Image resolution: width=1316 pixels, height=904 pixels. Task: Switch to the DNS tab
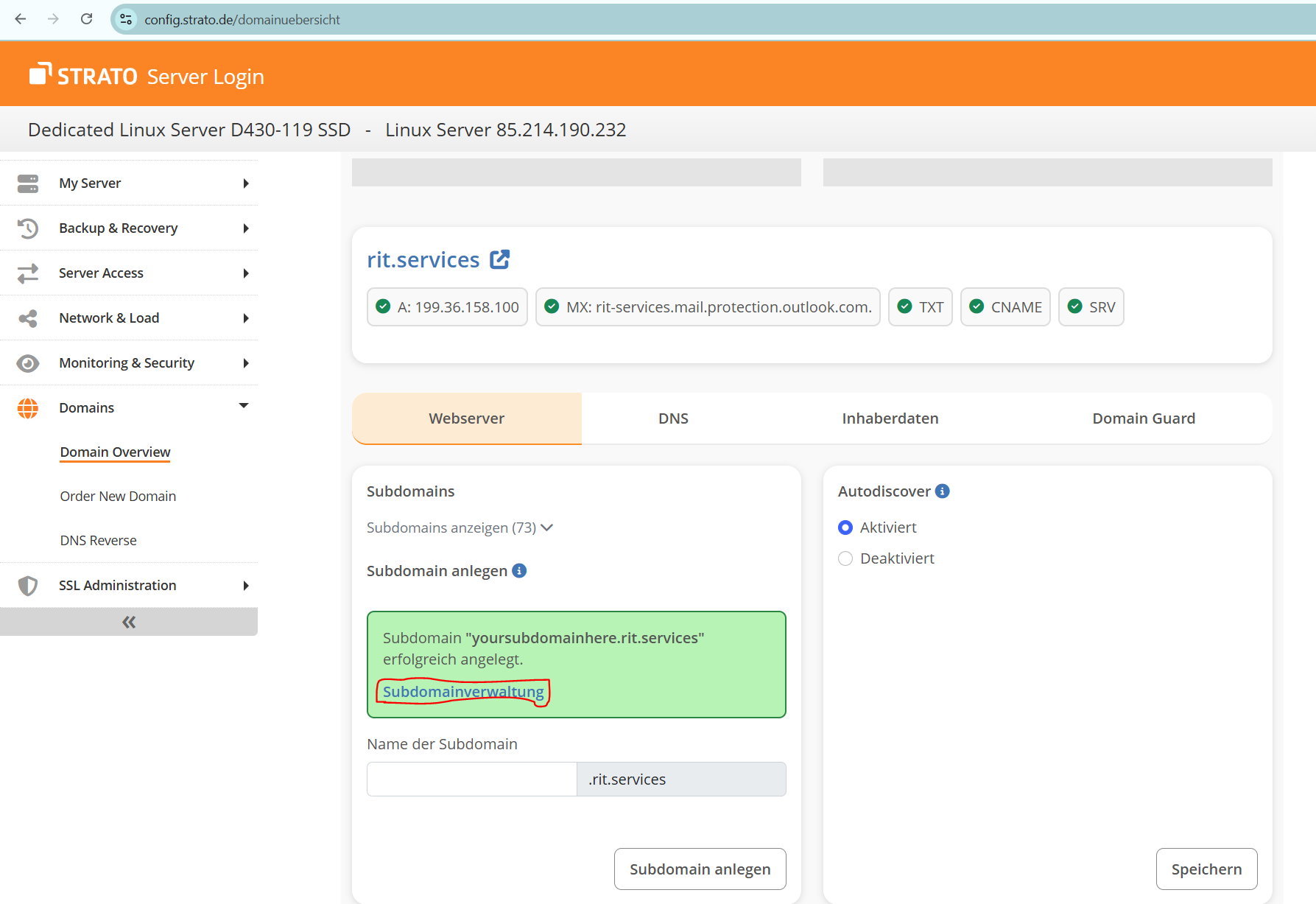coord(673,418)
